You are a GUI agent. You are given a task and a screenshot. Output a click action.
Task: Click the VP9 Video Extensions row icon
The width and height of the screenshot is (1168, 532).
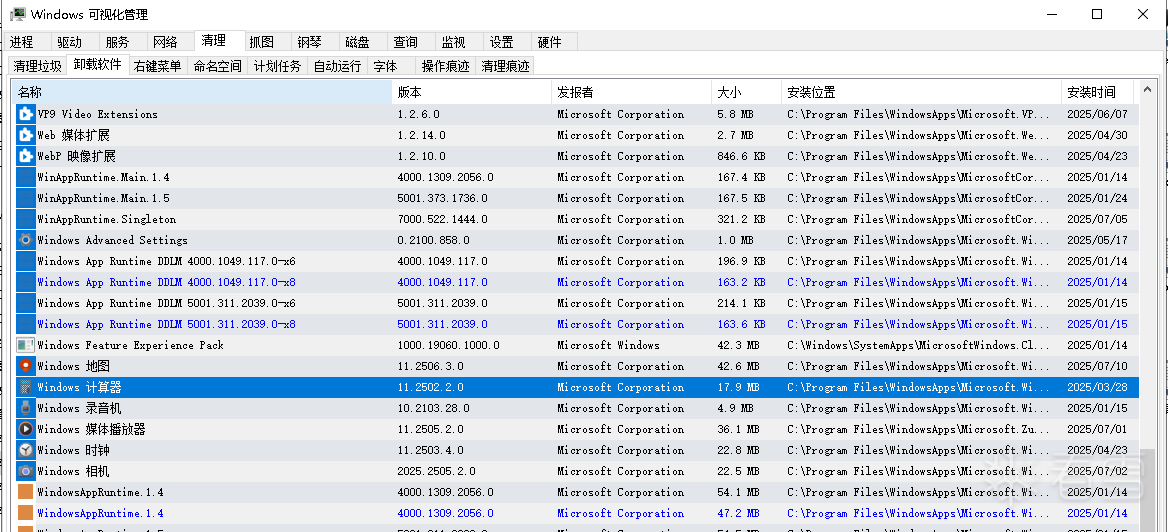point(25,114)
